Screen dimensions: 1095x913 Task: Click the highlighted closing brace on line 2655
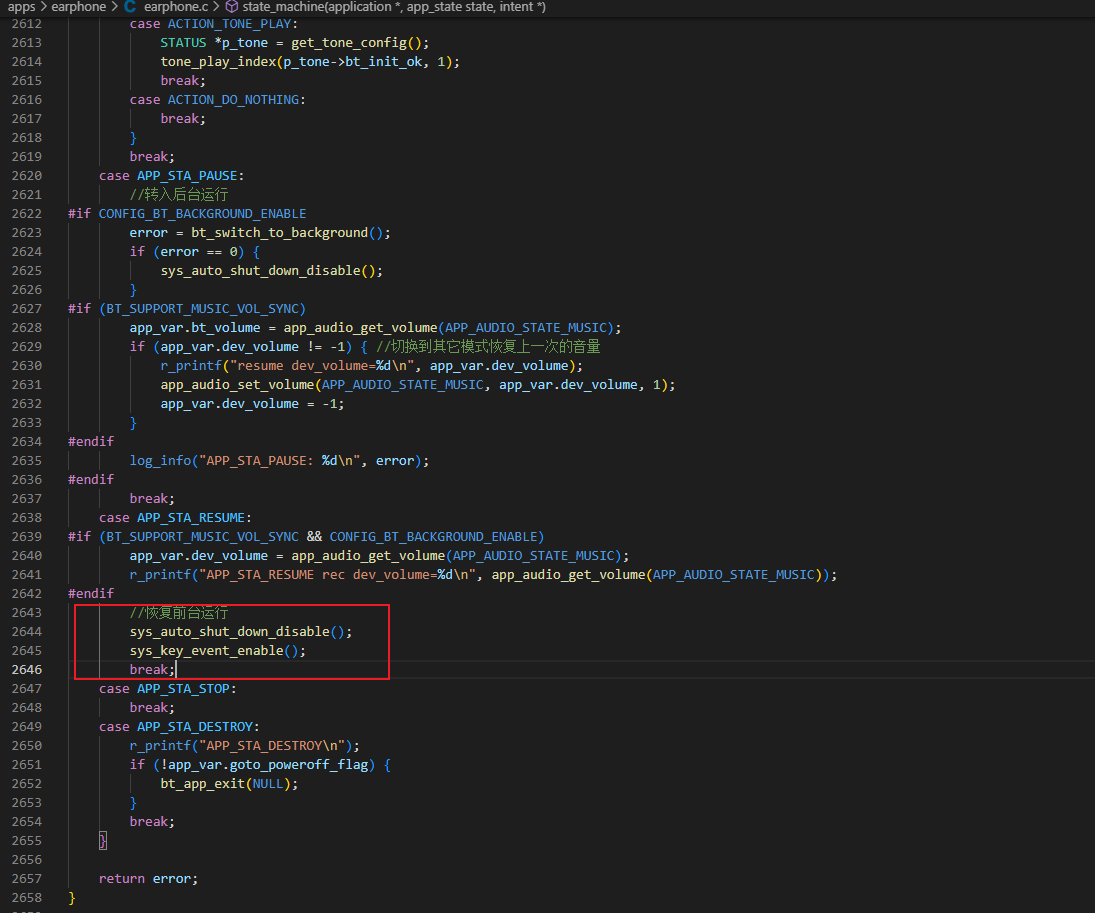click(x=103, y=840)
